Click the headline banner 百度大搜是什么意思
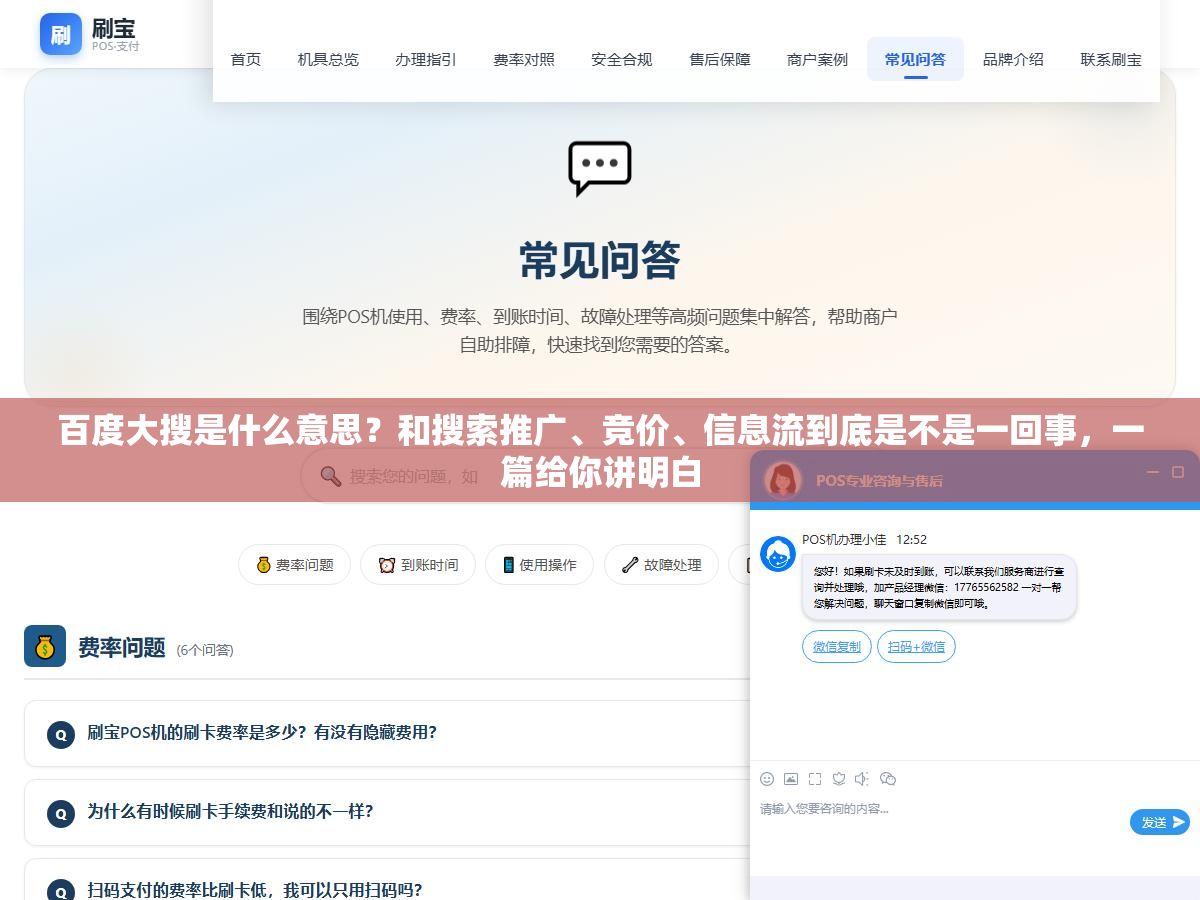Screen dimensions: 1200x900 tap(600, 451)
